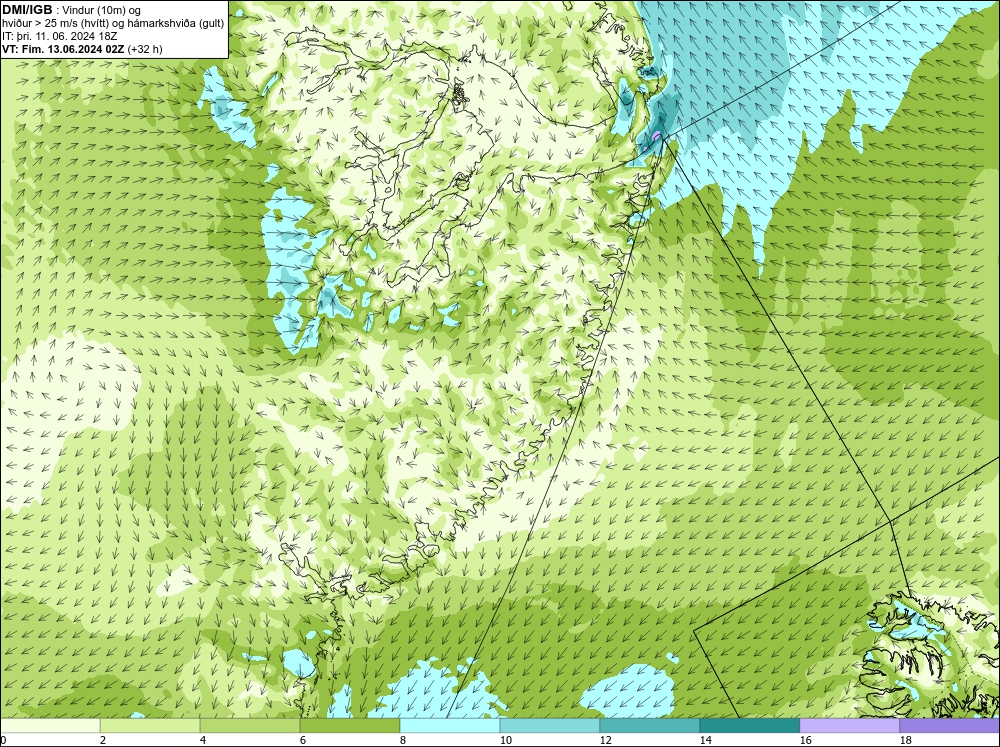The image size is (1000, 747).
Task: Click the small purple strong-wind spot on map
Action: [x=656, y=136]
